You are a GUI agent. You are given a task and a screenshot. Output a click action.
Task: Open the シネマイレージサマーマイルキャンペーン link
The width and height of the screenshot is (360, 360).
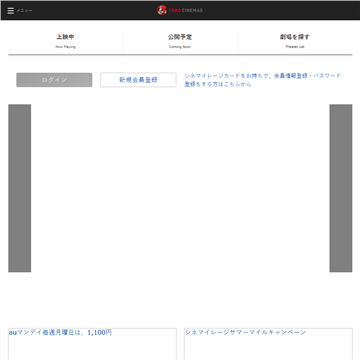245,332
